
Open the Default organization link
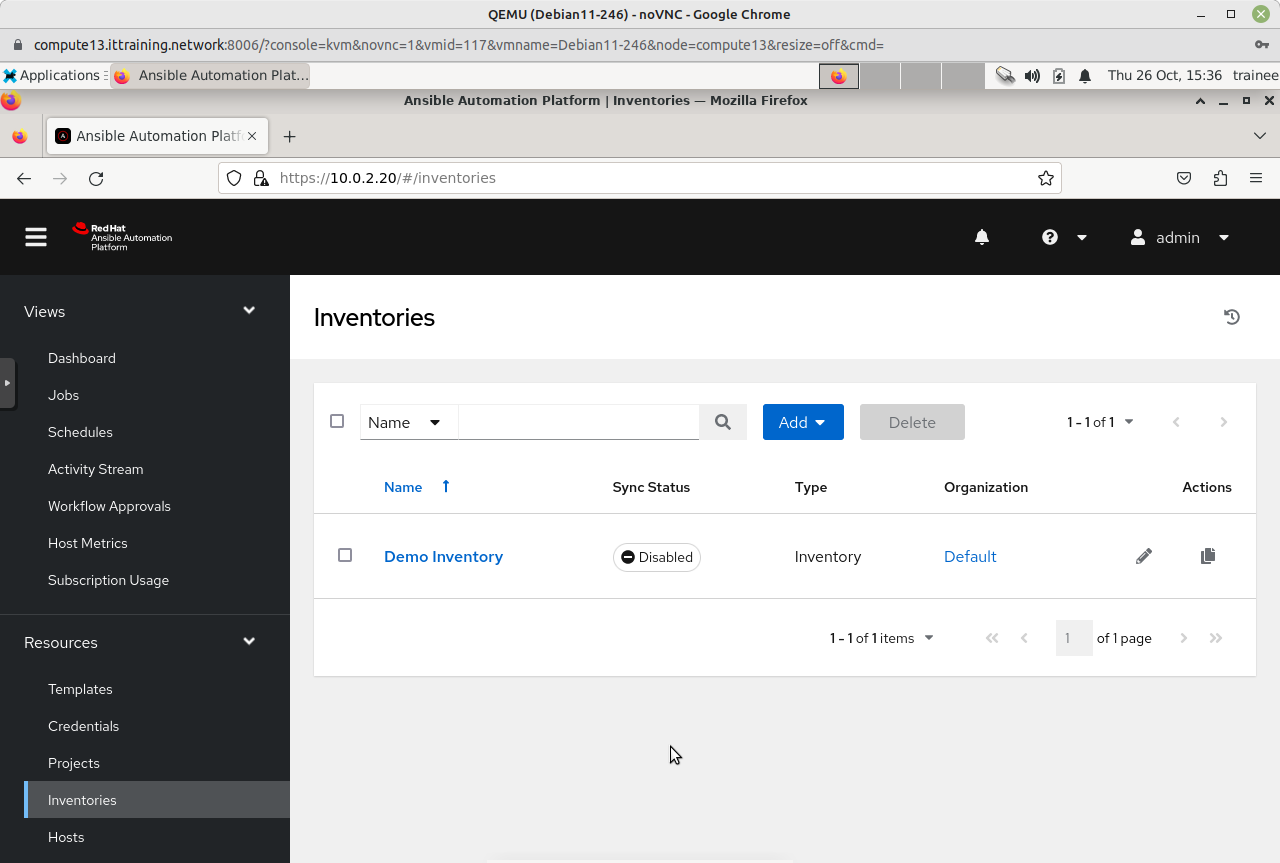tap(970, 556)
